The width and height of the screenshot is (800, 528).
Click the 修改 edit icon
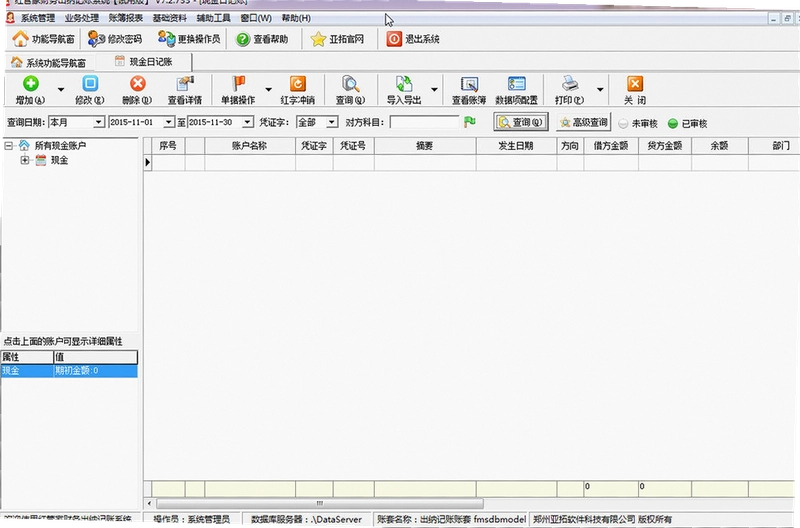90,84
